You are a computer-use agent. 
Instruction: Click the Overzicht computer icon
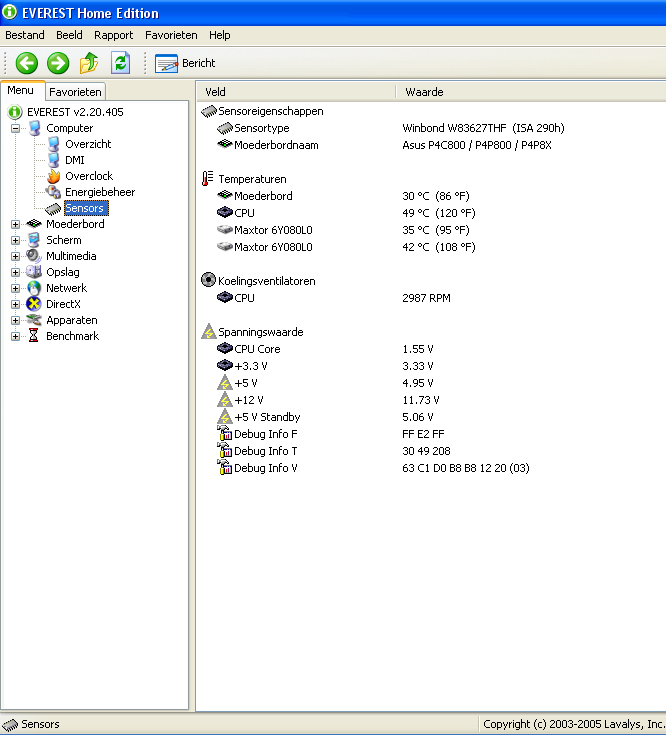coord(53,144)
